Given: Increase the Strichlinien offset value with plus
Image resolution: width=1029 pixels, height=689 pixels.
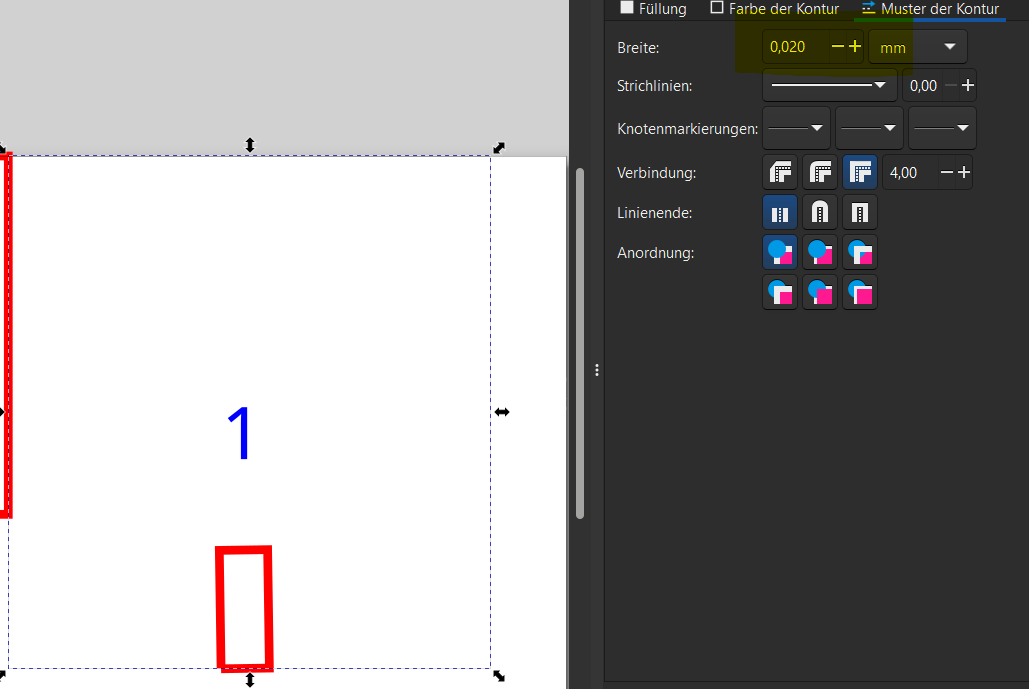Looking at the screenshot, I should tap(967, 85).
